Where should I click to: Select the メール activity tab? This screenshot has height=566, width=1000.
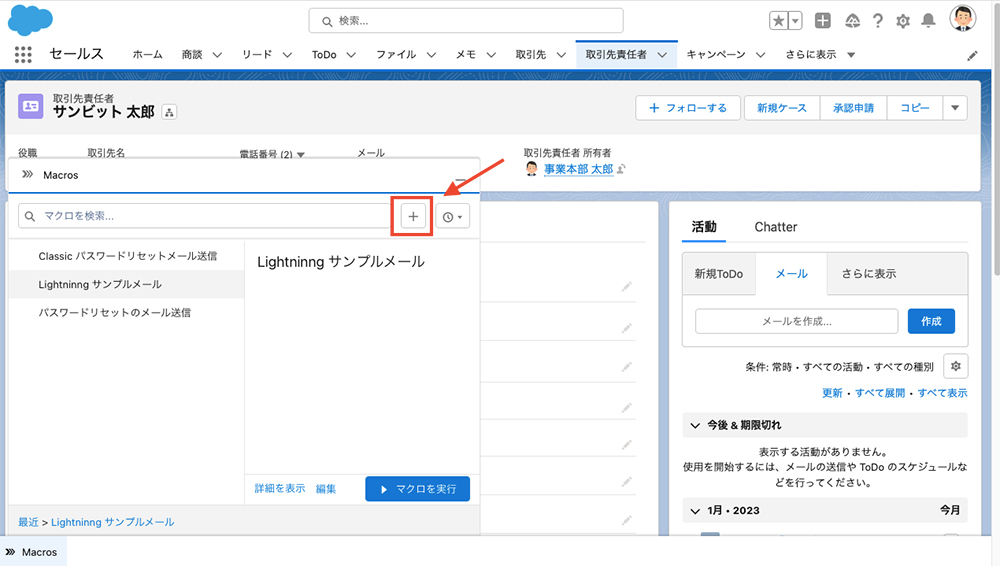point(791,274)
